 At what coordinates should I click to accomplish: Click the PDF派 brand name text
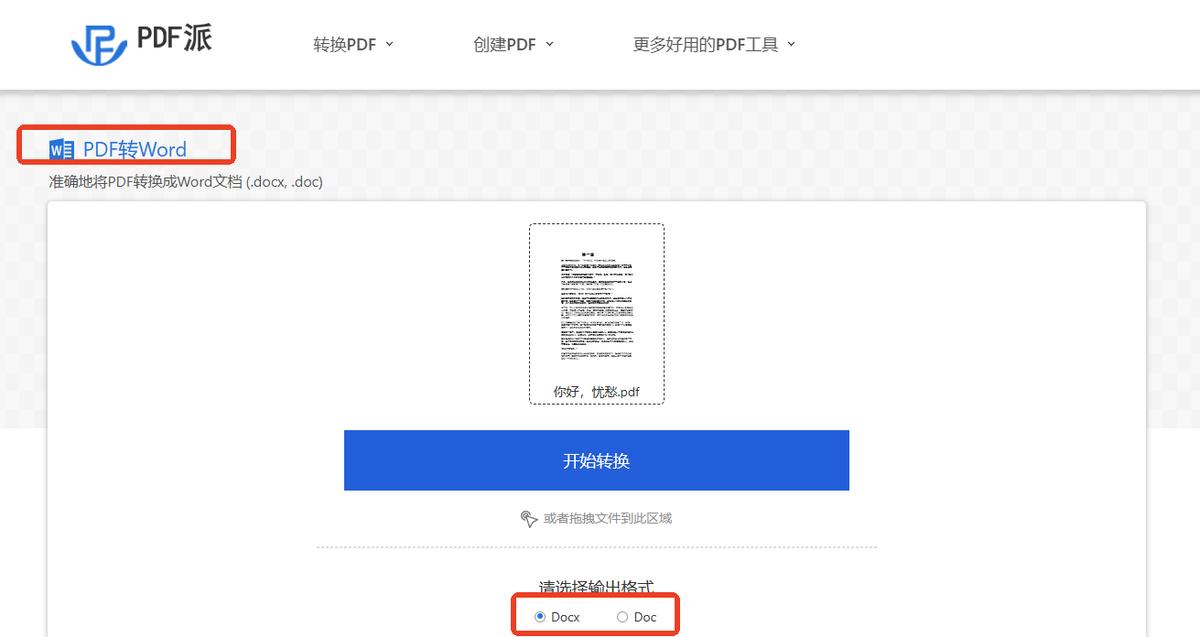pyautogui.click(x=174, y=38)
